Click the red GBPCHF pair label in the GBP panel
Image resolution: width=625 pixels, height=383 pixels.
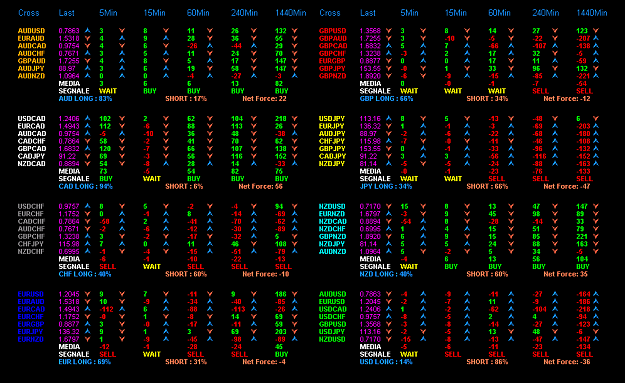click(x=332, y=53)
